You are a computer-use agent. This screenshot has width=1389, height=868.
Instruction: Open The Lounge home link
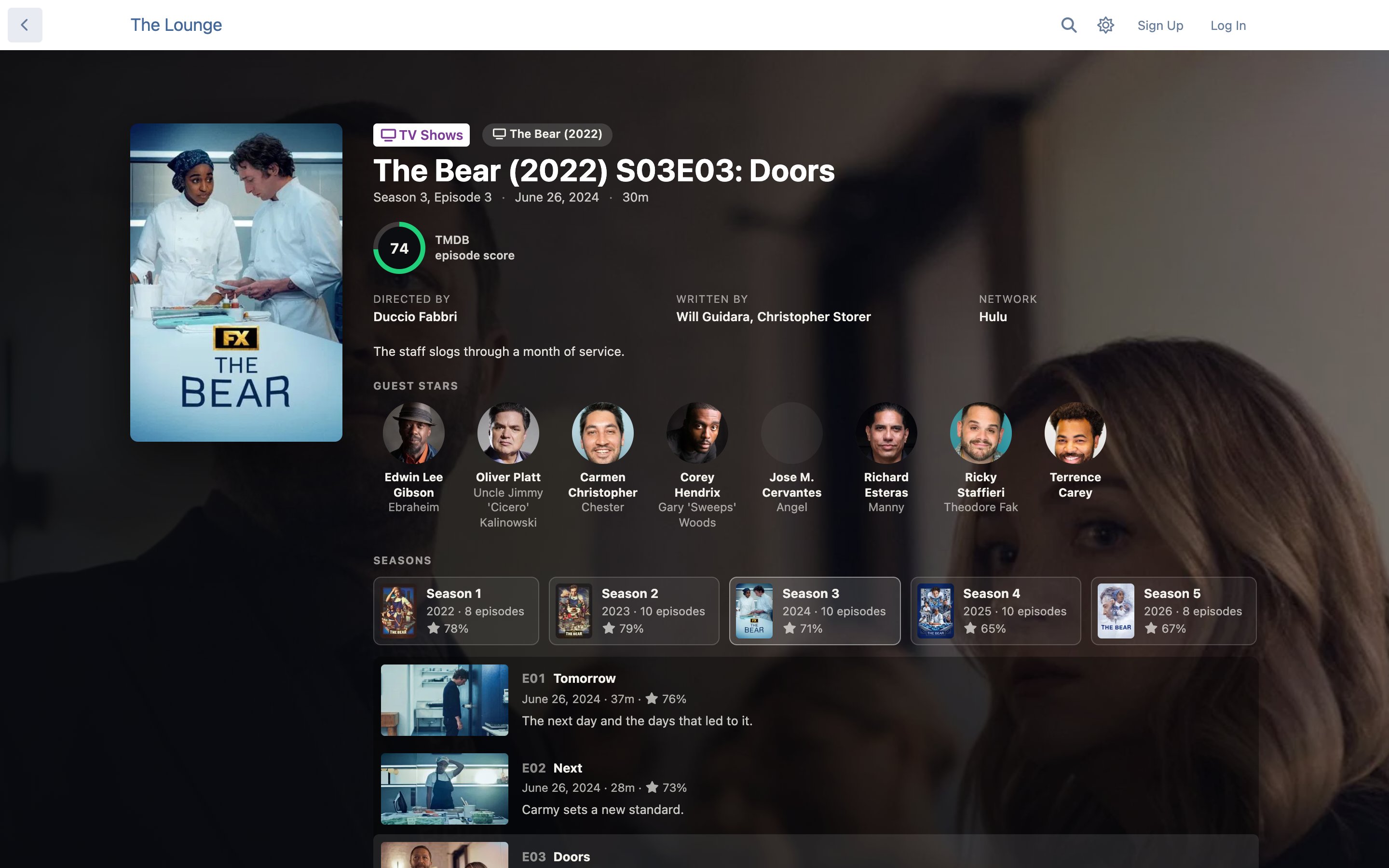(176, 25)
